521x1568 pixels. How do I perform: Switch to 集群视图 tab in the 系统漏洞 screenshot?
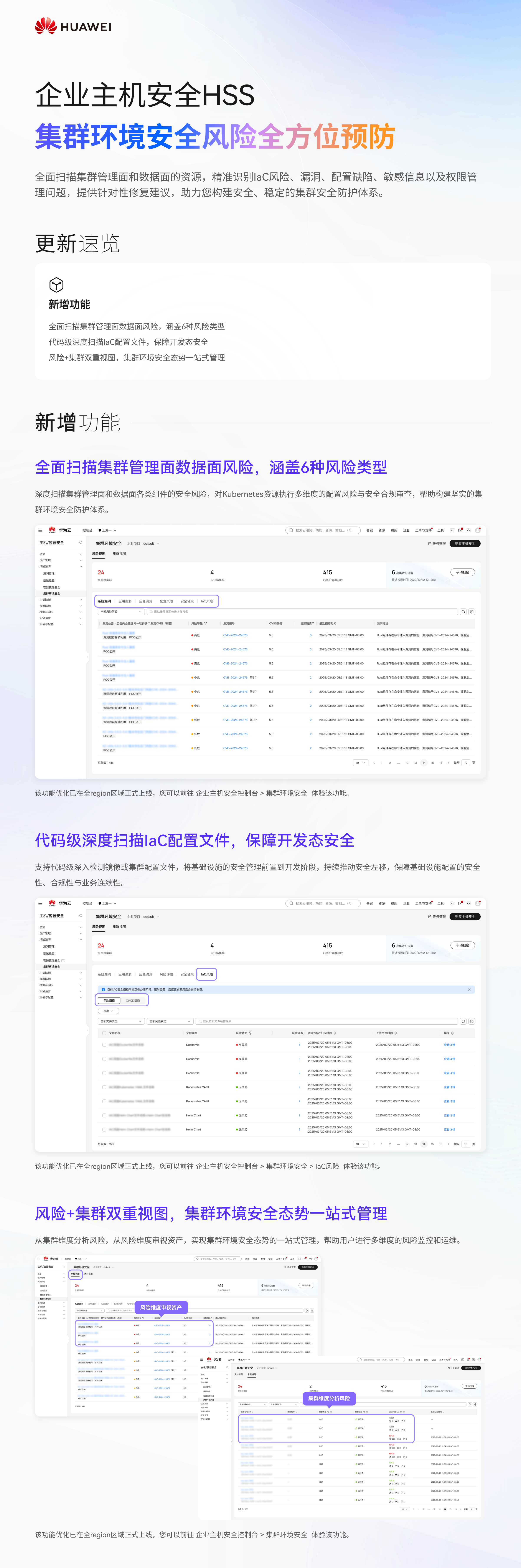point(119,554)
